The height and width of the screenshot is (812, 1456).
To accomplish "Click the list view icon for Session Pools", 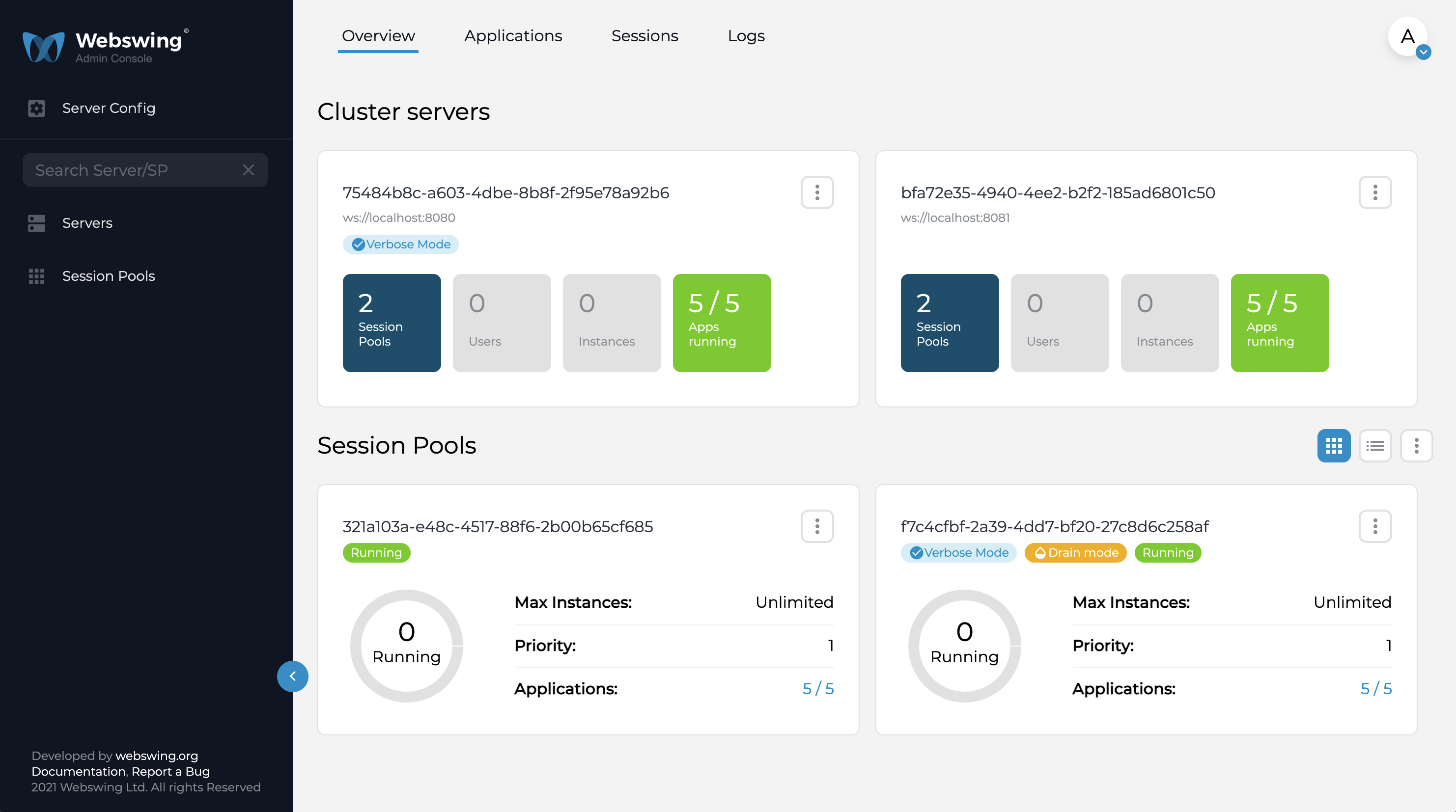I will (x=1376, y=445).
